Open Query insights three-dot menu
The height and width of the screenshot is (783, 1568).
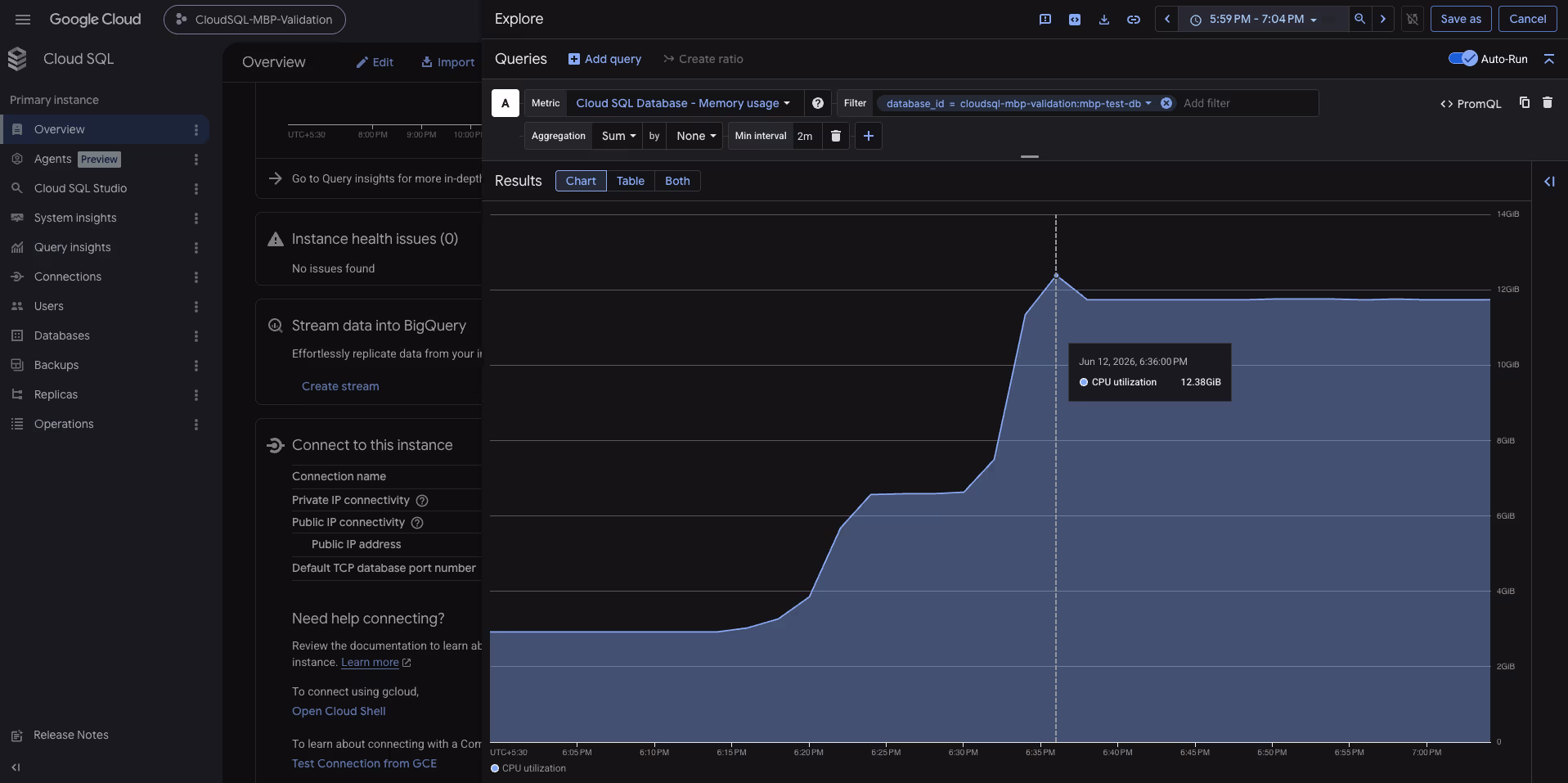196,248
